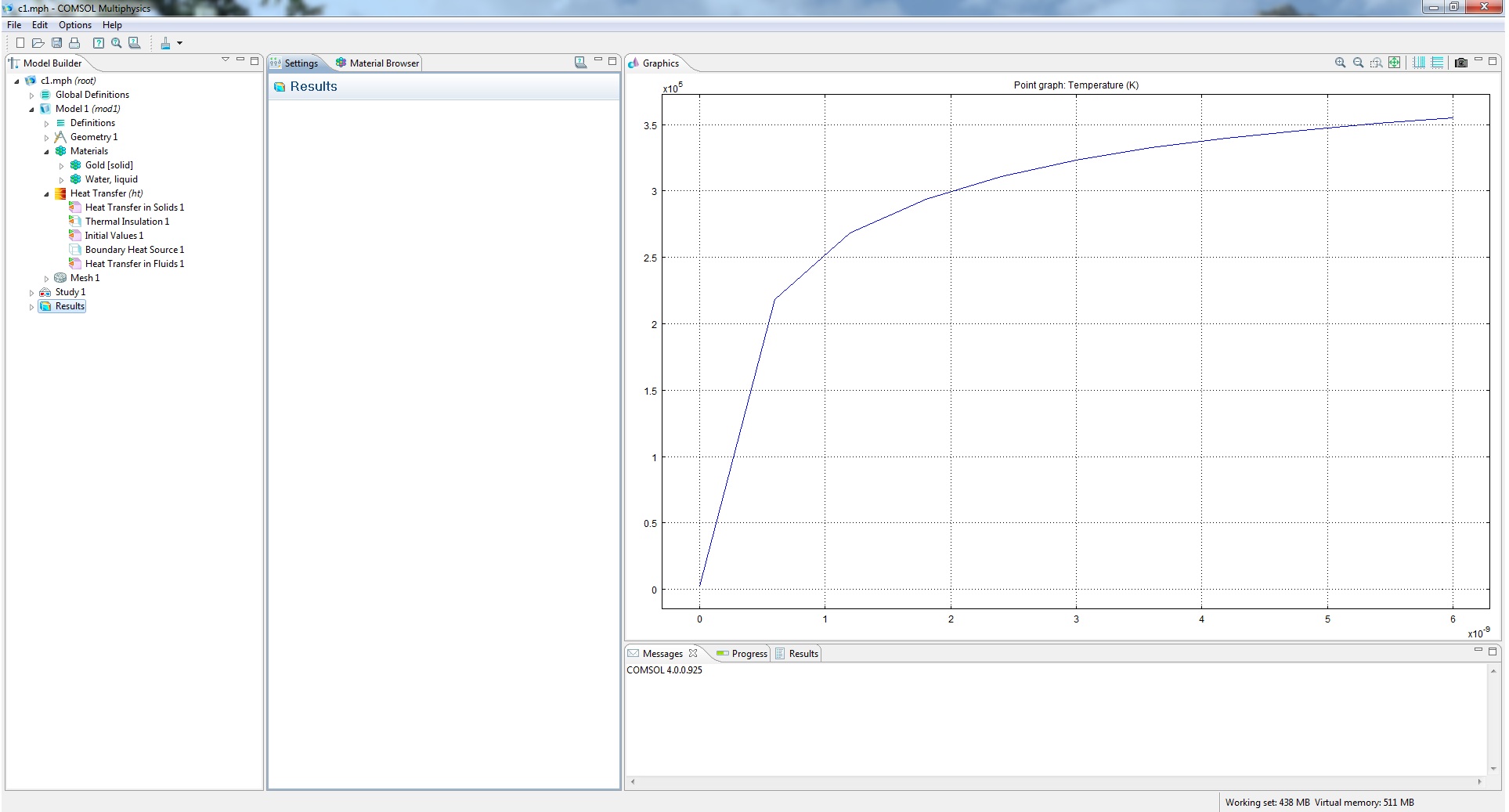Collapse the Heat Transfer (ht) node
Viewport: 1509px width, 812px height.
(46, 194)
